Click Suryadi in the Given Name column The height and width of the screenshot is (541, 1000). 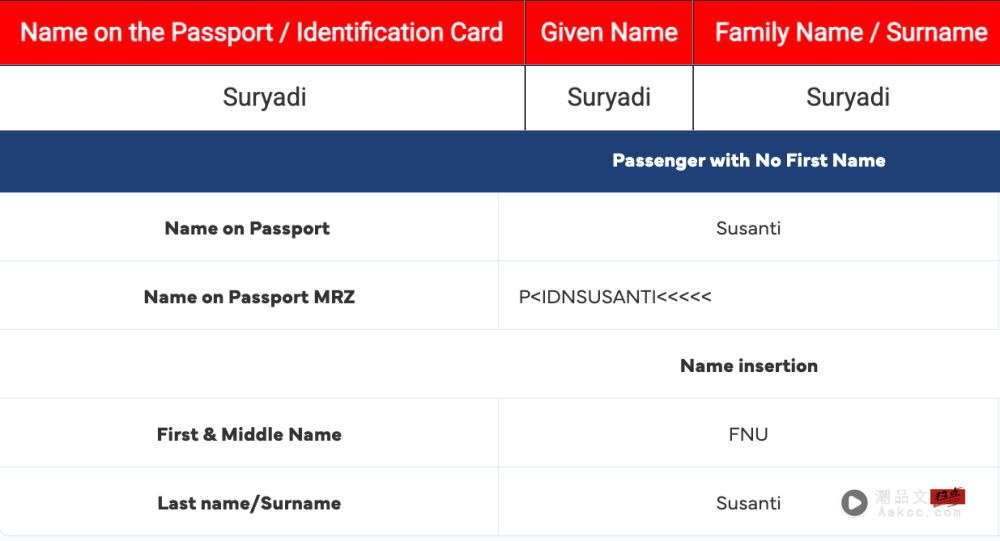click(608, 98)
